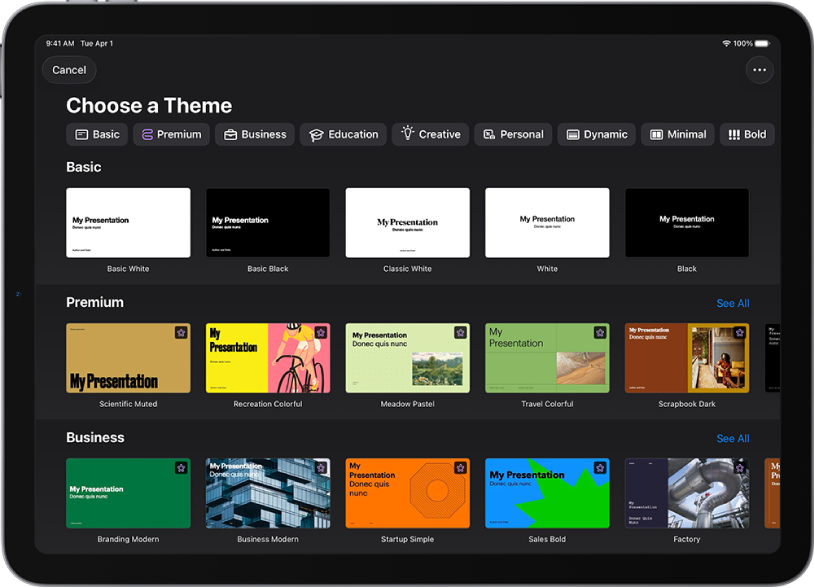The image size is (814, 588).
Task: Switch to the Premium filter tab
Action: coord(171,134)
